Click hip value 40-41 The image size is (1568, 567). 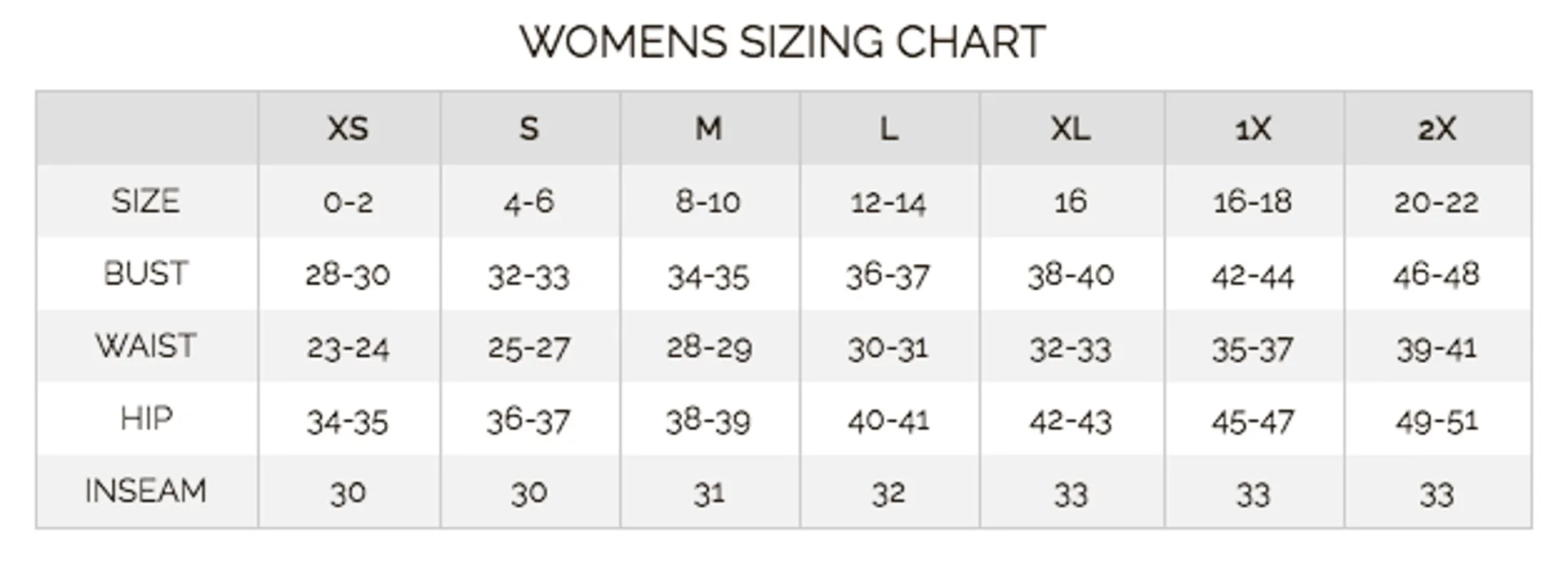click(x=889, y=422)
